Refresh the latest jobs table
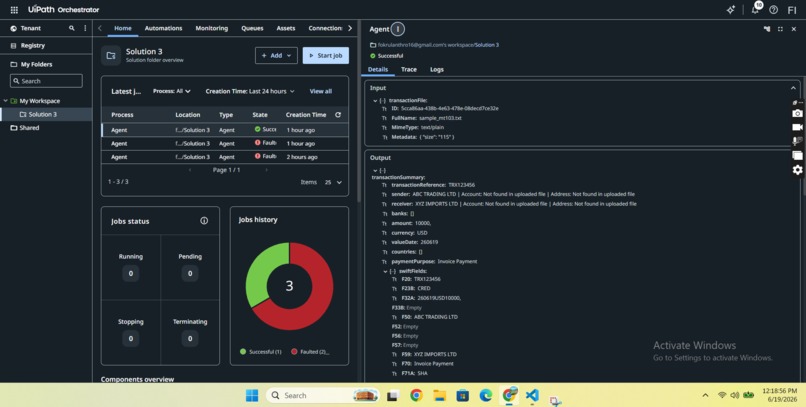Viewport: 806px width, 407px height. point(338,115)
